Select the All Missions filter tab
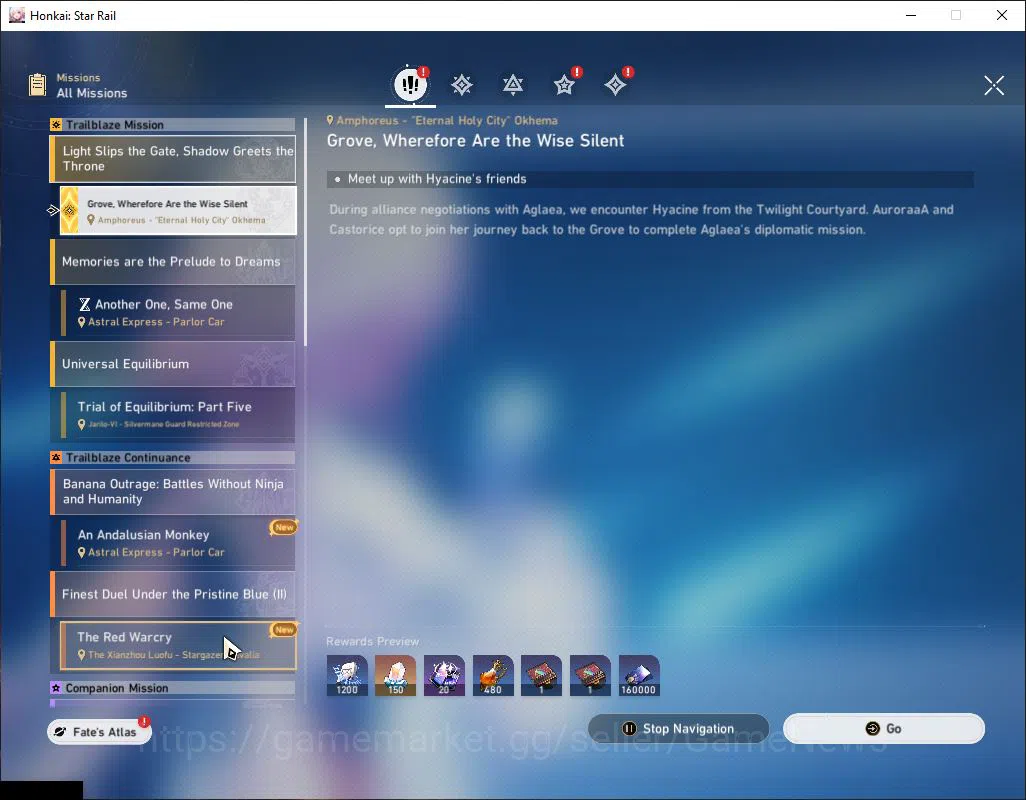This screenshot has width=1026, height=800. tap(410, 84)
